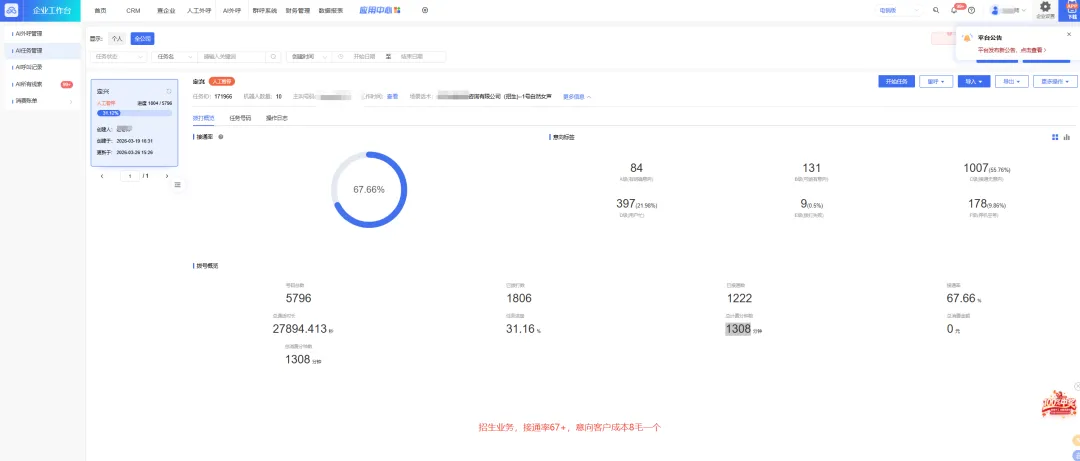
Task: Open the enterprise settings gear icon
Action: (x=1045, y=7)
